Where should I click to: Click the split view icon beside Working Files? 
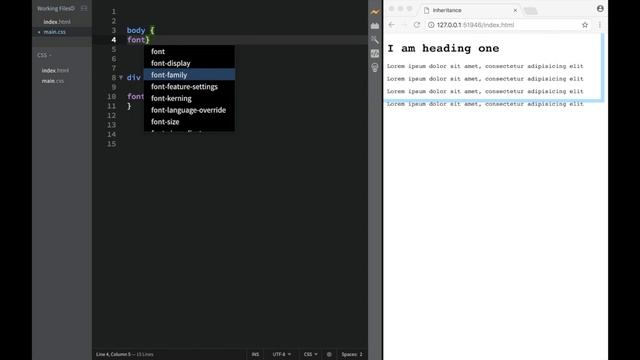pos(84,8)
